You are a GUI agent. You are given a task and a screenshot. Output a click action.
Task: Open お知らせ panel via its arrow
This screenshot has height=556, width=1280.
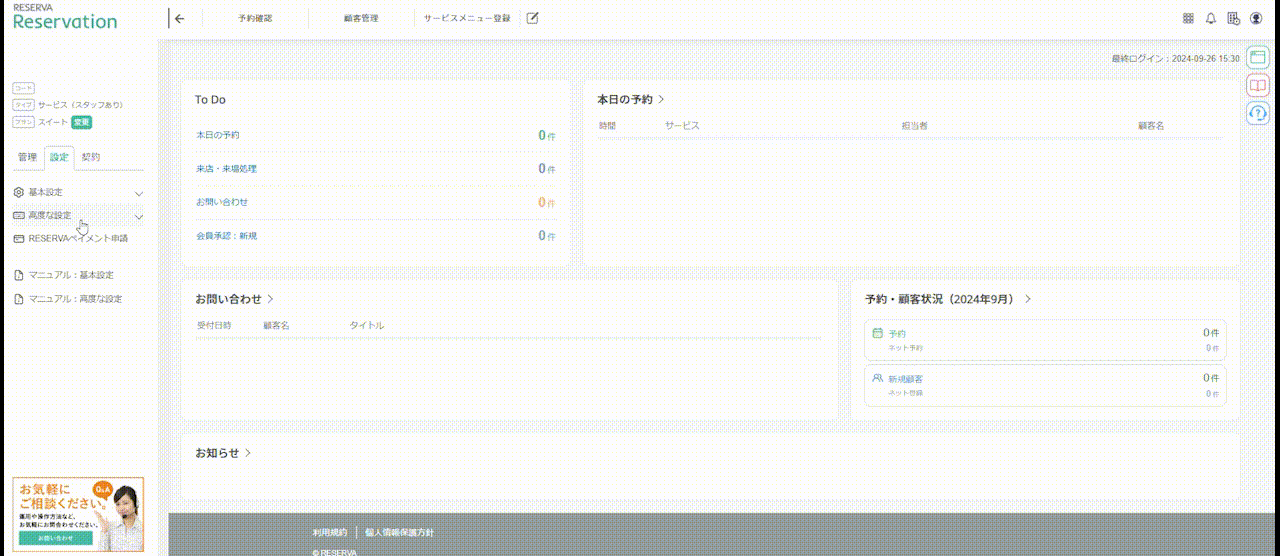click(x=248, y=453)
